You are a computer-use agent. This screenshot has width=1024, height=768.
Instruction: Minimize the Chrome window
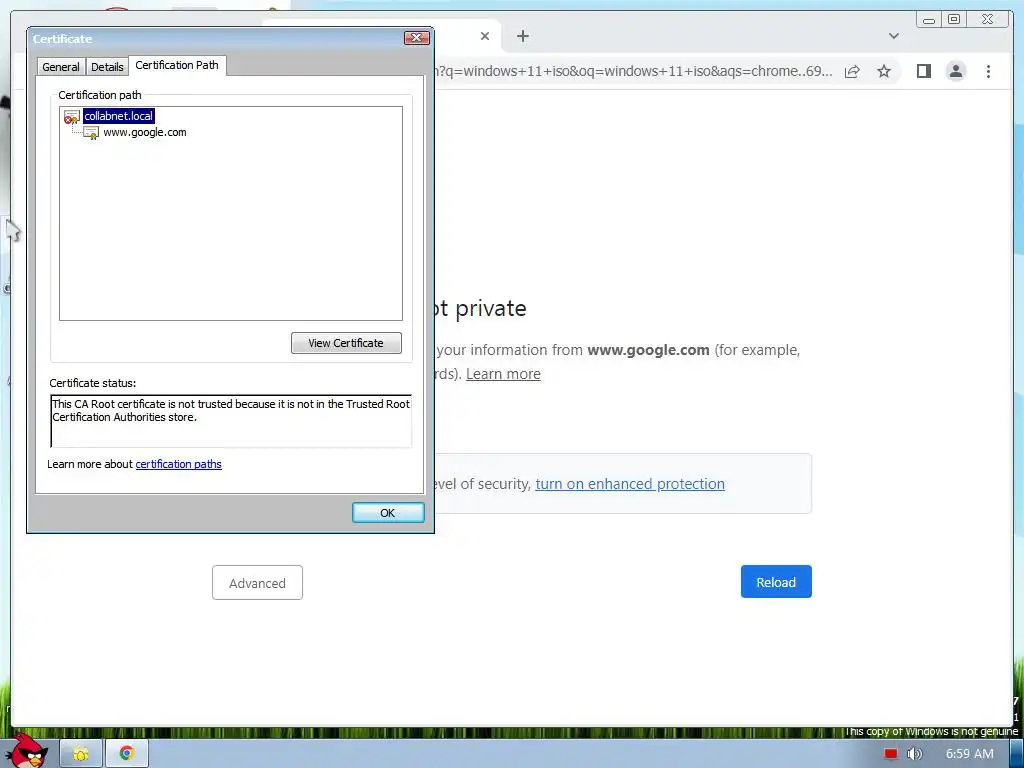click(929, 20)
